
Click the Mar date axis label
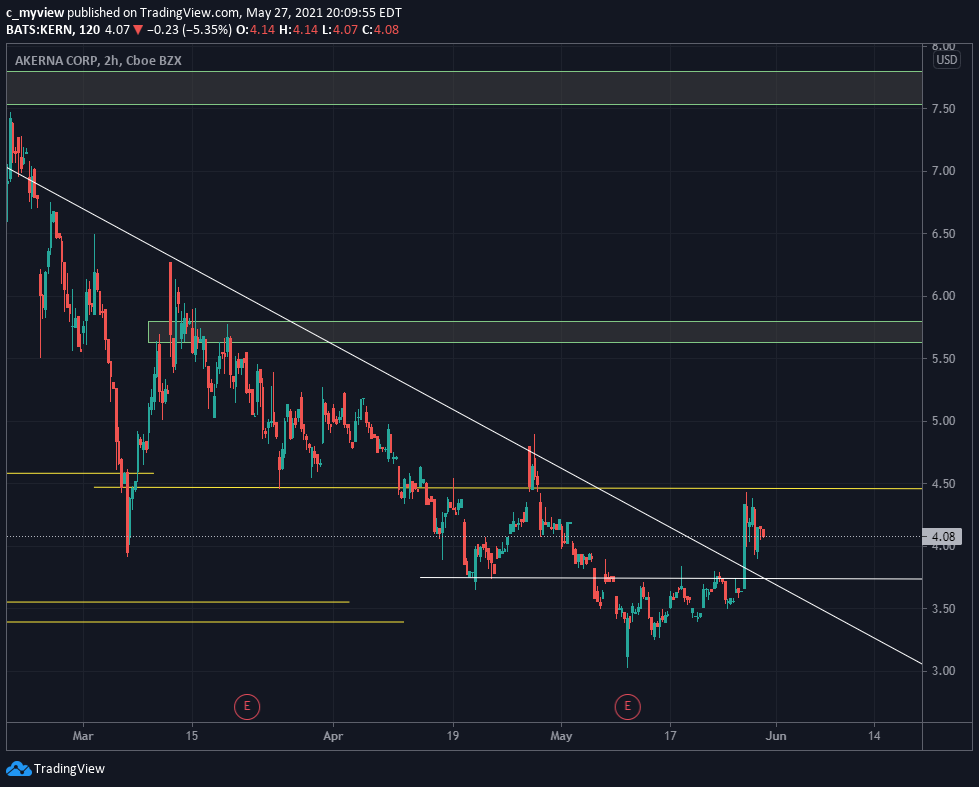coord(83,736)
